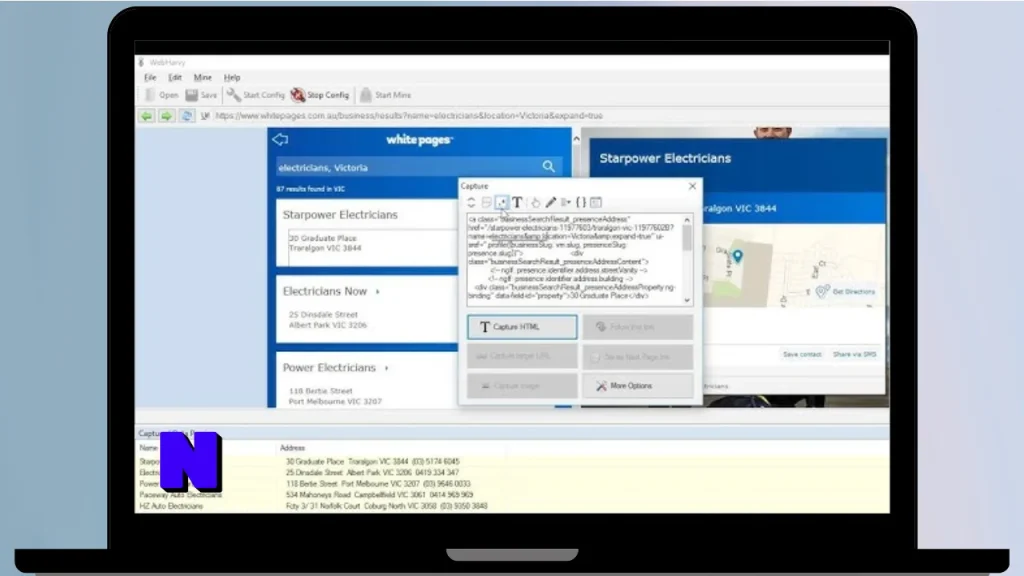The image size is (1024, 576).
Task: Click the Name column header
Action: [148, 448]
